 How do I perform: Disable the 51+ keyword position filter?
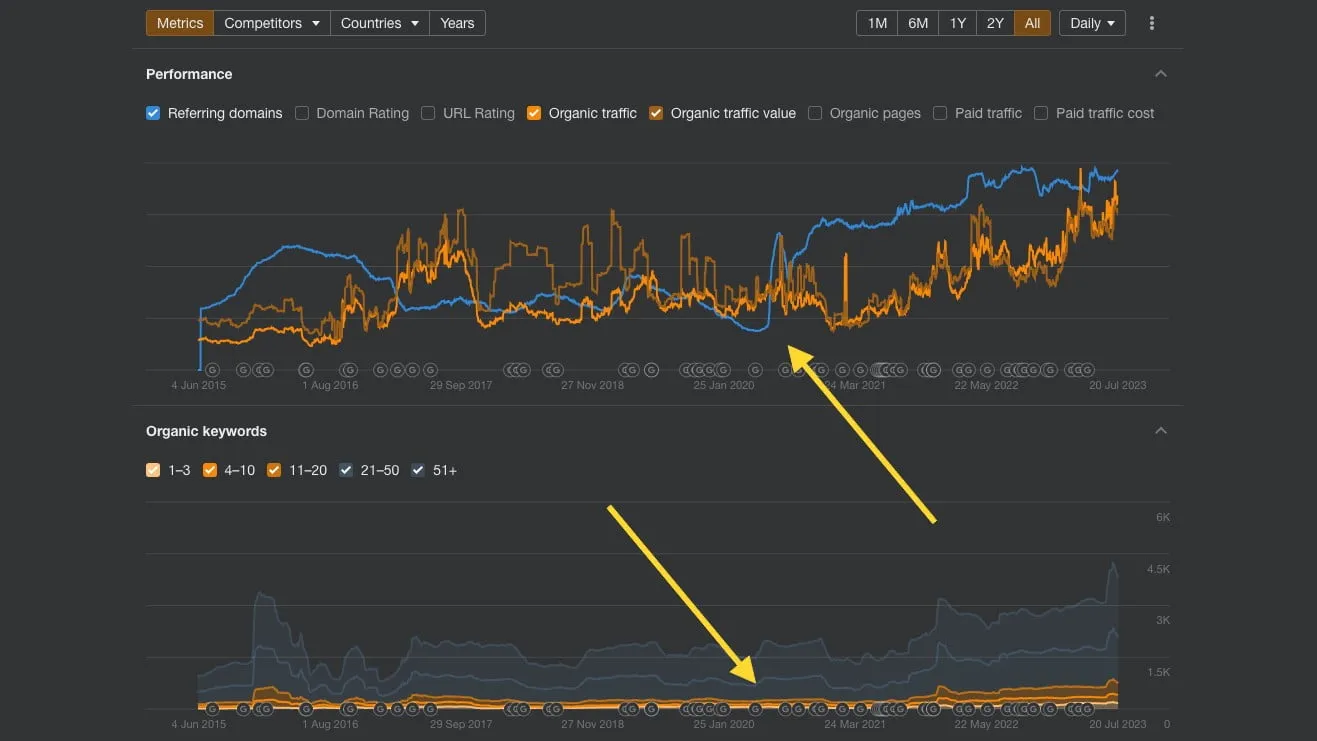coord(417,470)
